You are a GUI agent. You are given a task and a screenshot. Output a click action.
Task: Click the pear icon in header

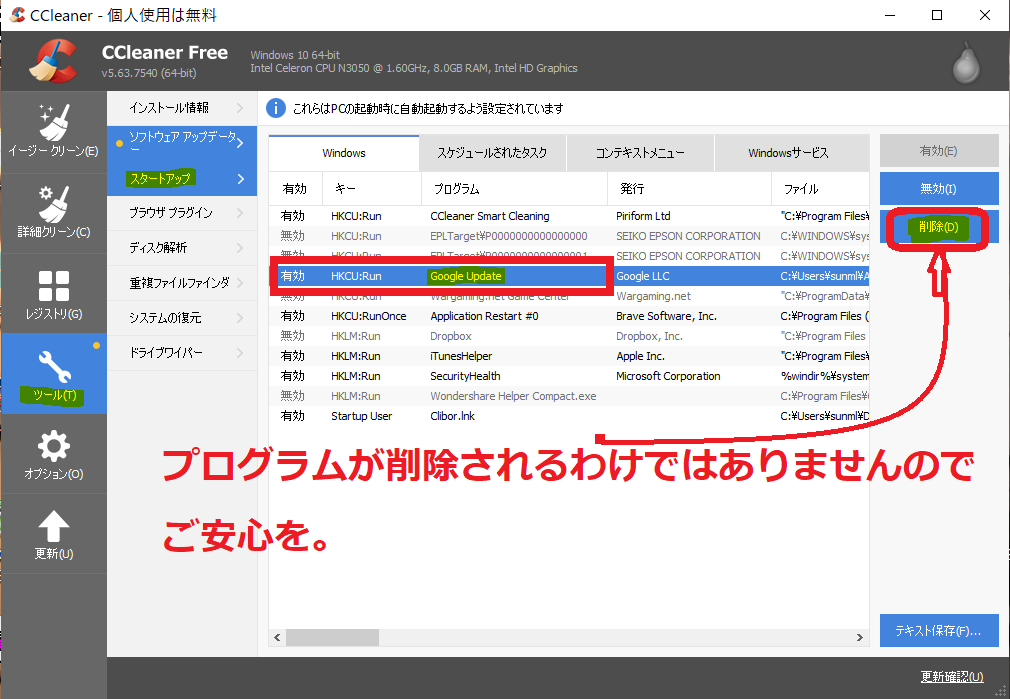(x=966, y=63)
